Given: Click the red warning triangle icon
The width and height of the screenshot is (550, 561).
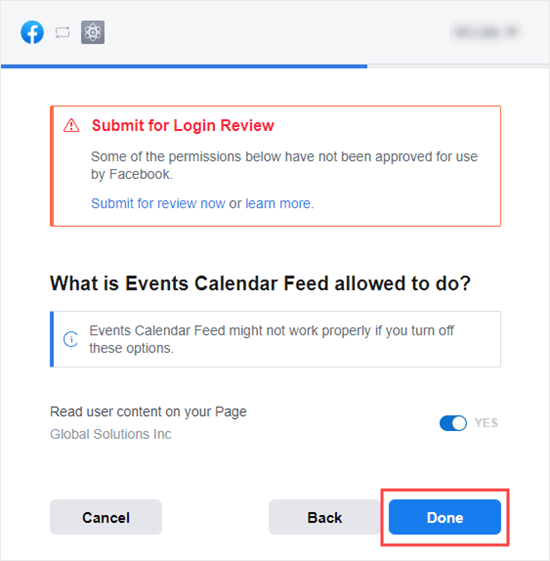Looking at the screenshot, I should click(71, 126).
